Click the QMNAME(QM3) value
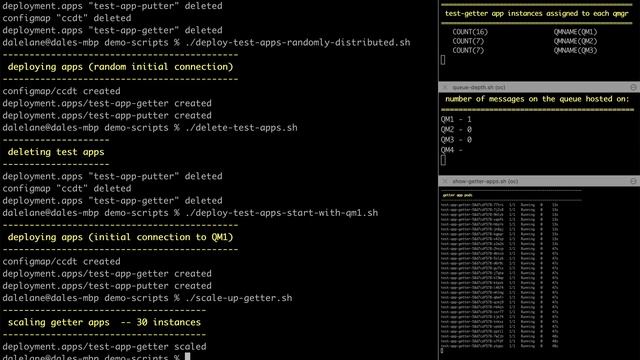The height and width of the screenshot is (360, 640). click(x=575, y=51)
